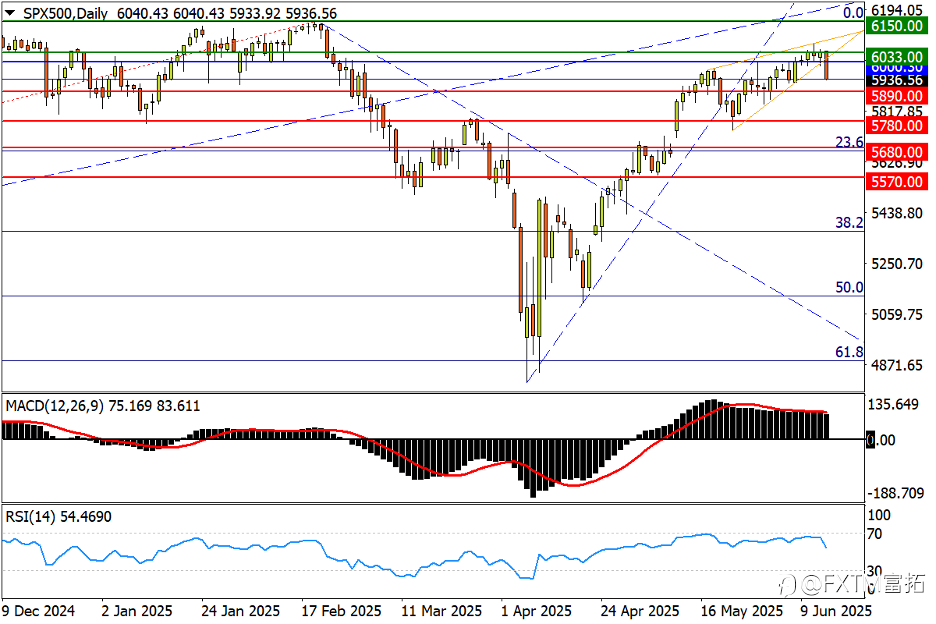Select the 61.8 Fibonacci level label
936x624 pixels.
(849, 352)
